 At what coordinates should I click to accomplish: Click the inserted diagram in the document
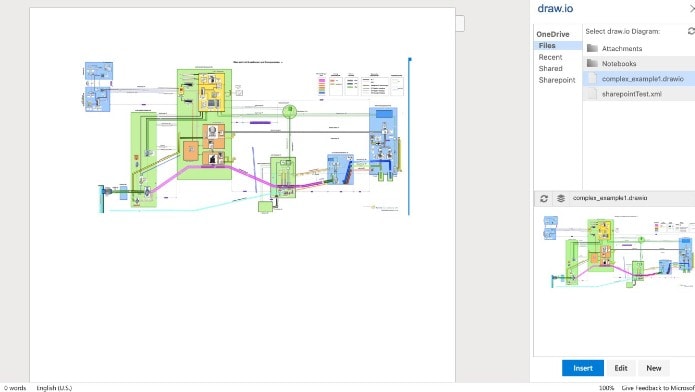tap(248, 135)
